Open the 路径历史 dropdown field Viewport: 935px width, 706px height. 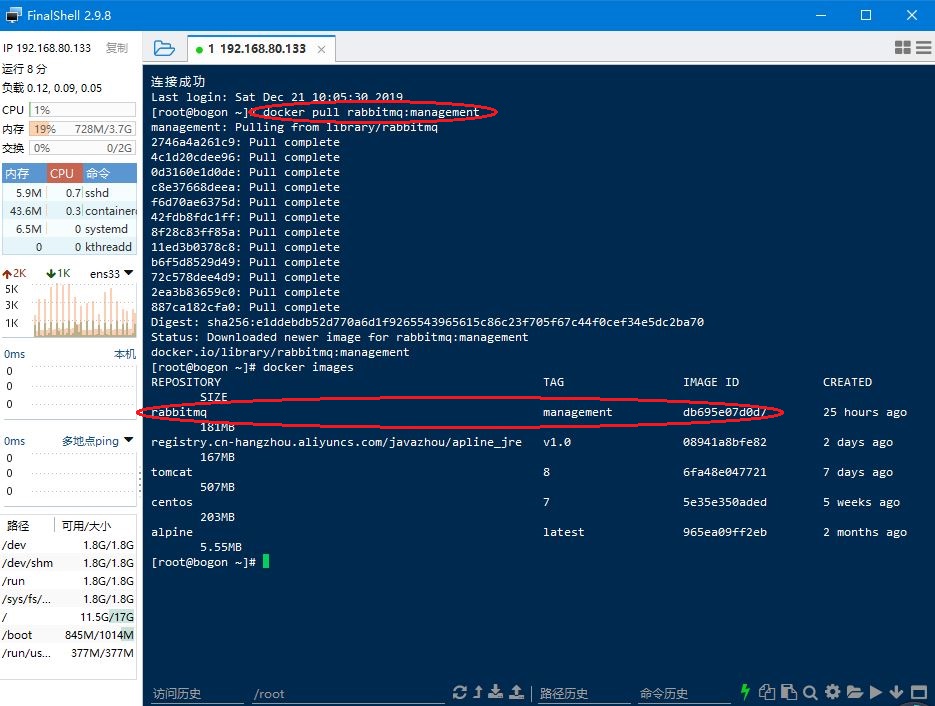583,693
